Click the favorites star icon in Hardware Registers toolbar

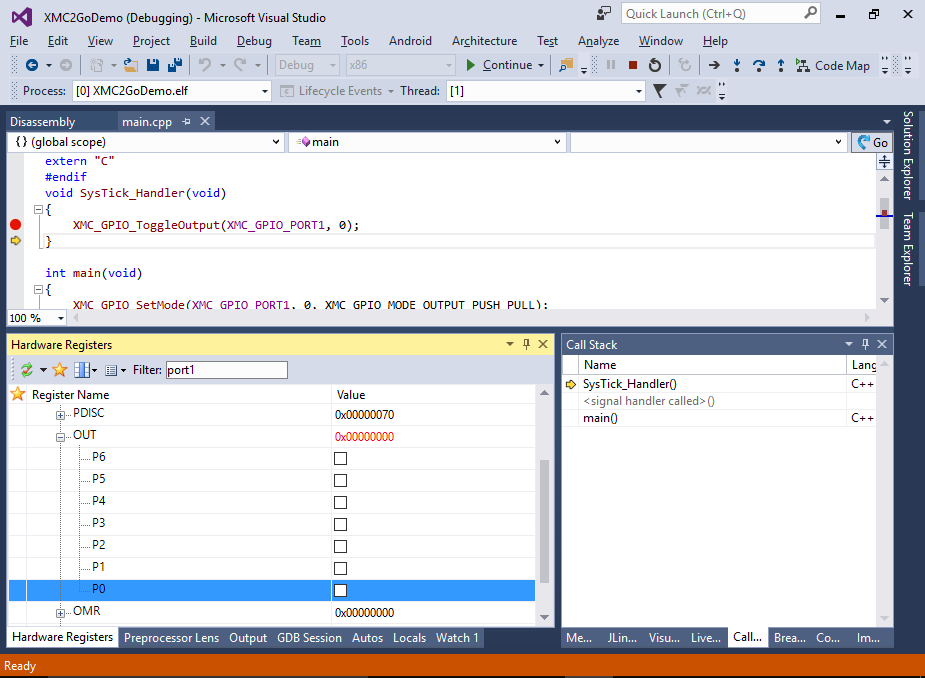coord(60,370)
